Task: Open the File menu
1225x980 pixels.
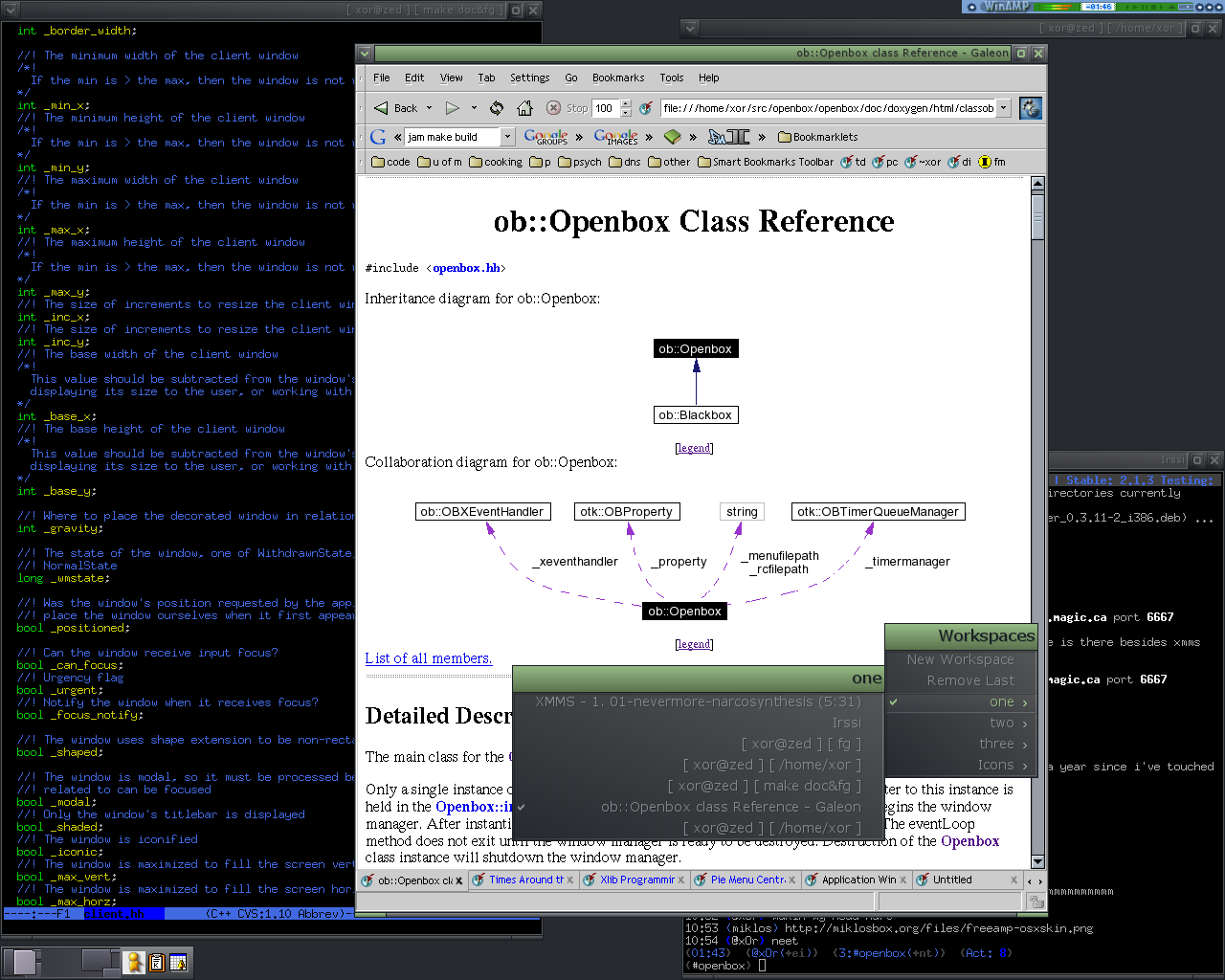Action: (382, 78)
